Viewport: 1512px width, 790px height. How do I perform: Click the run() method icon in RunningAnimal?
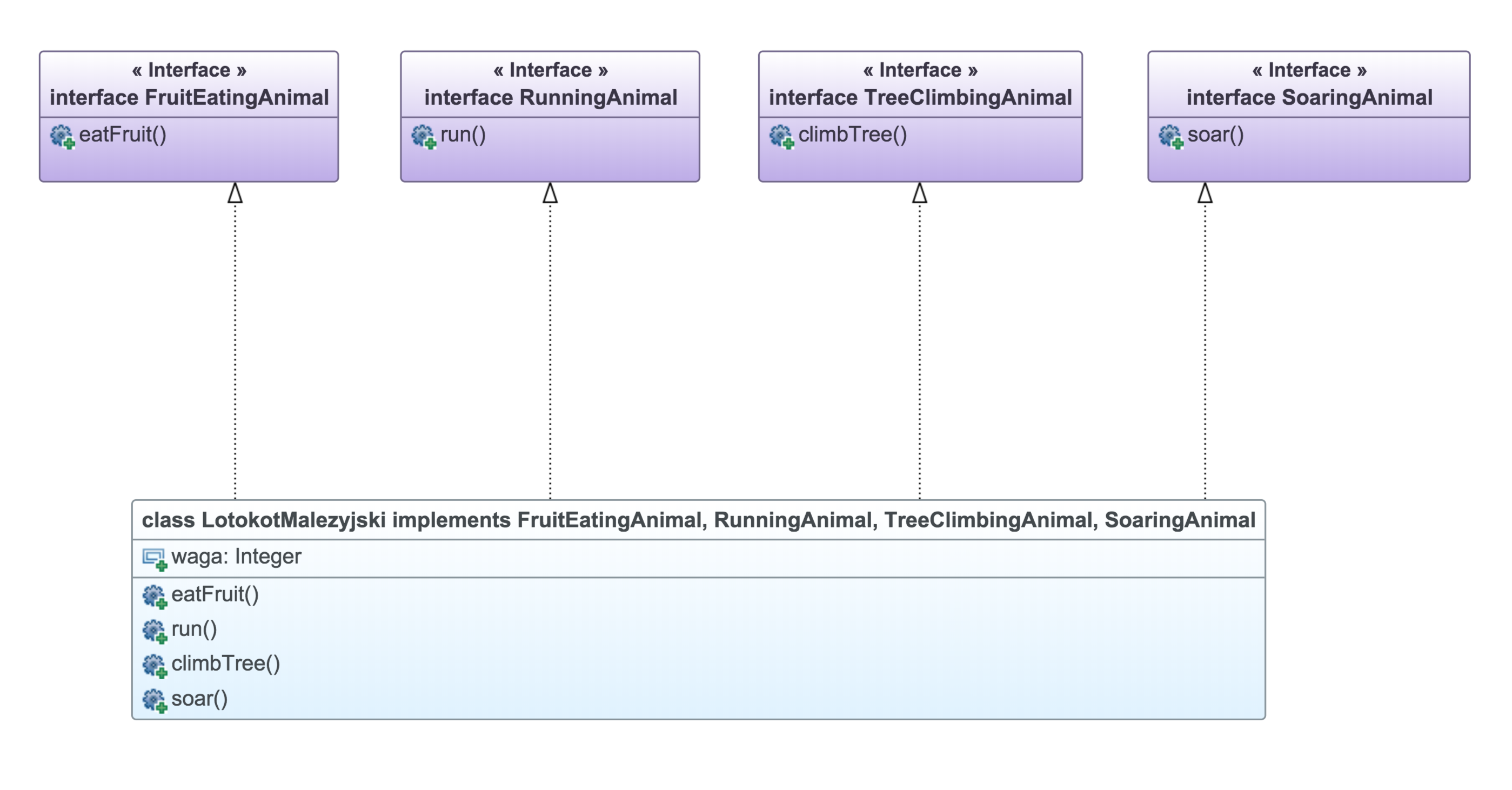[423, 136]
